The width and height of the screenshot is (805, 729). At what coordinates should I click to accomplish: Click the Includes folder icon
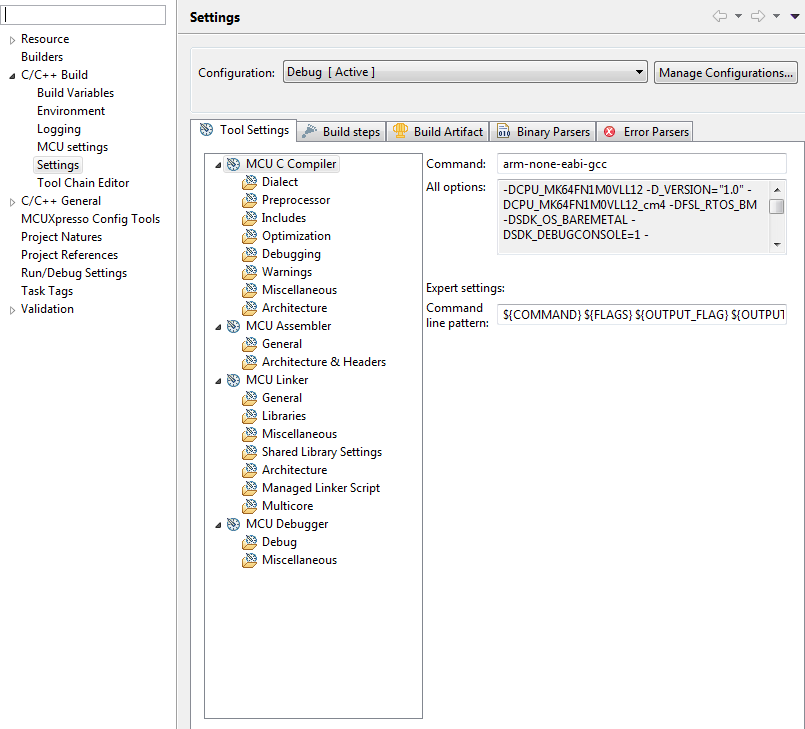coord(250,218)
